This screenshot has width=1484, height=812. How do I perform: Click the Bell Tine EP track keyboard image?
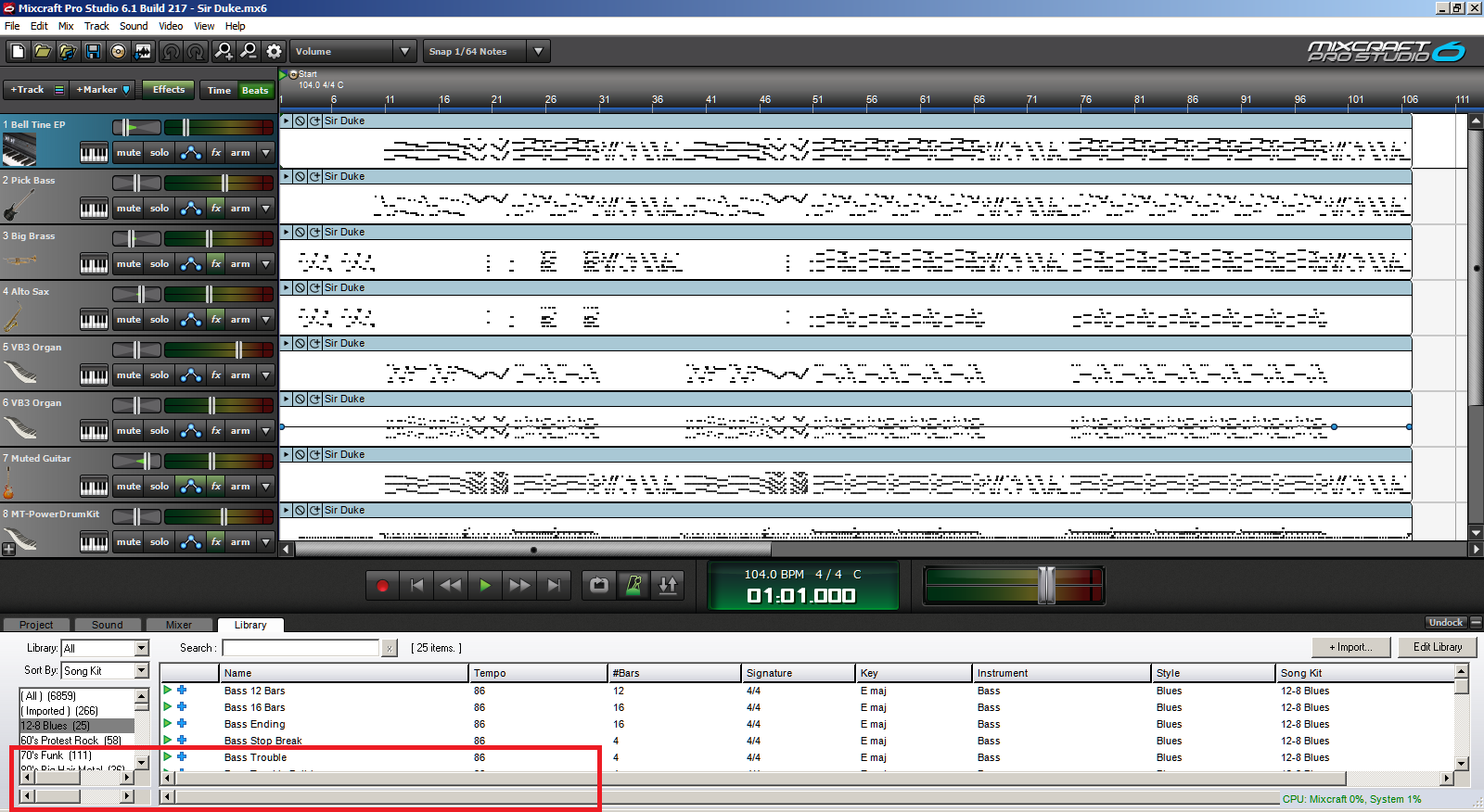(19, 150)
